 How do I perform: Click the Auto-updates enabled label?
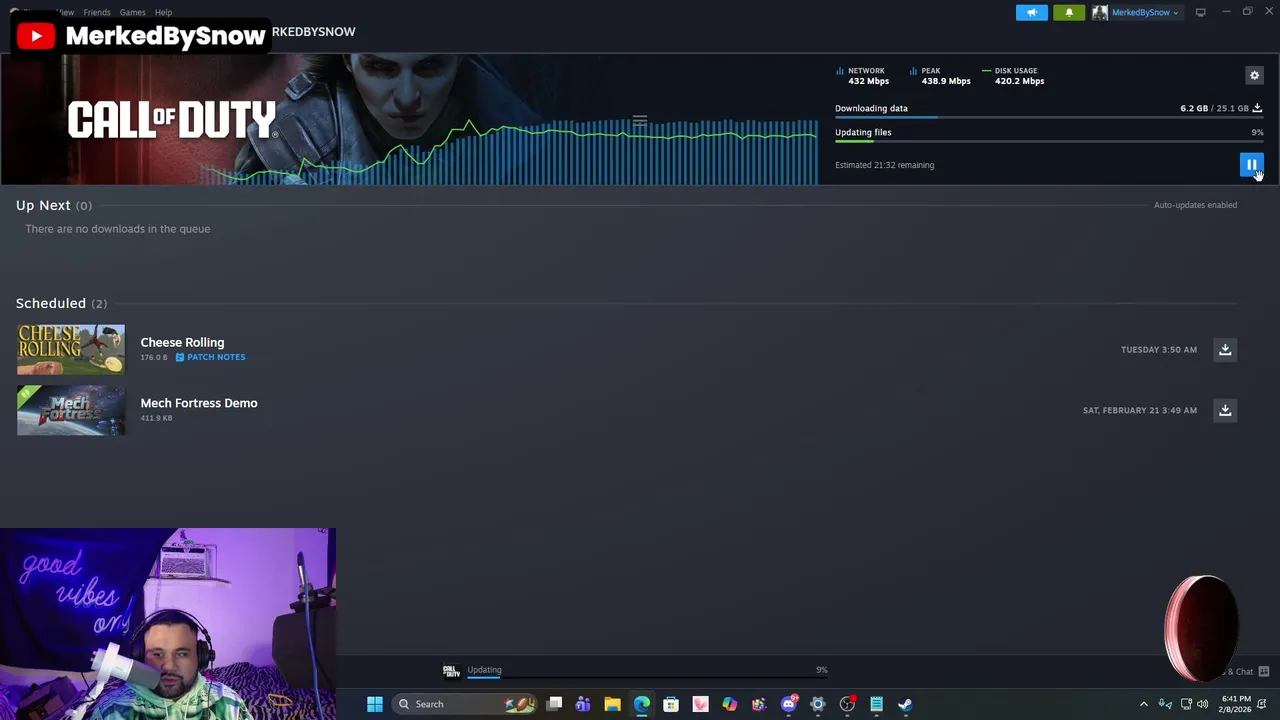pyautogui.click(x=1195, y=205)
